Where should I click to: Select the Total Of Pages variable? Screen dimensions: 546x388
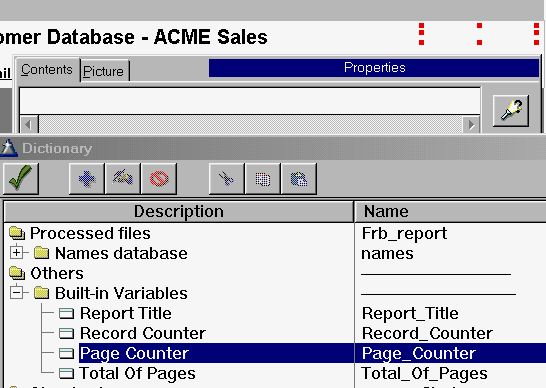pyautogui.click(x=137, y=373)
